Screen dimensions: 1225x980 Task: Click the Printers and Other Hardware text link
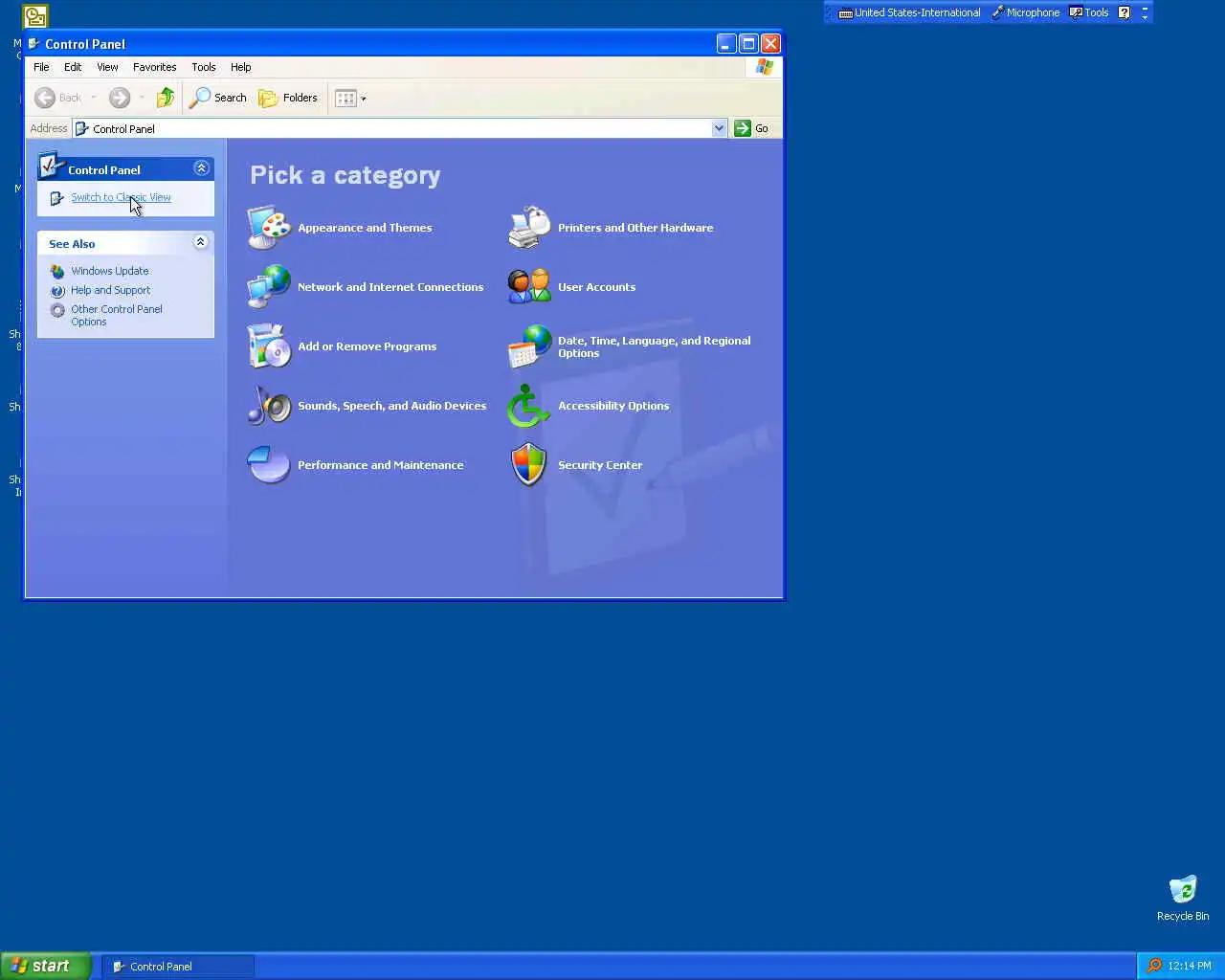(x=635, y=228)
